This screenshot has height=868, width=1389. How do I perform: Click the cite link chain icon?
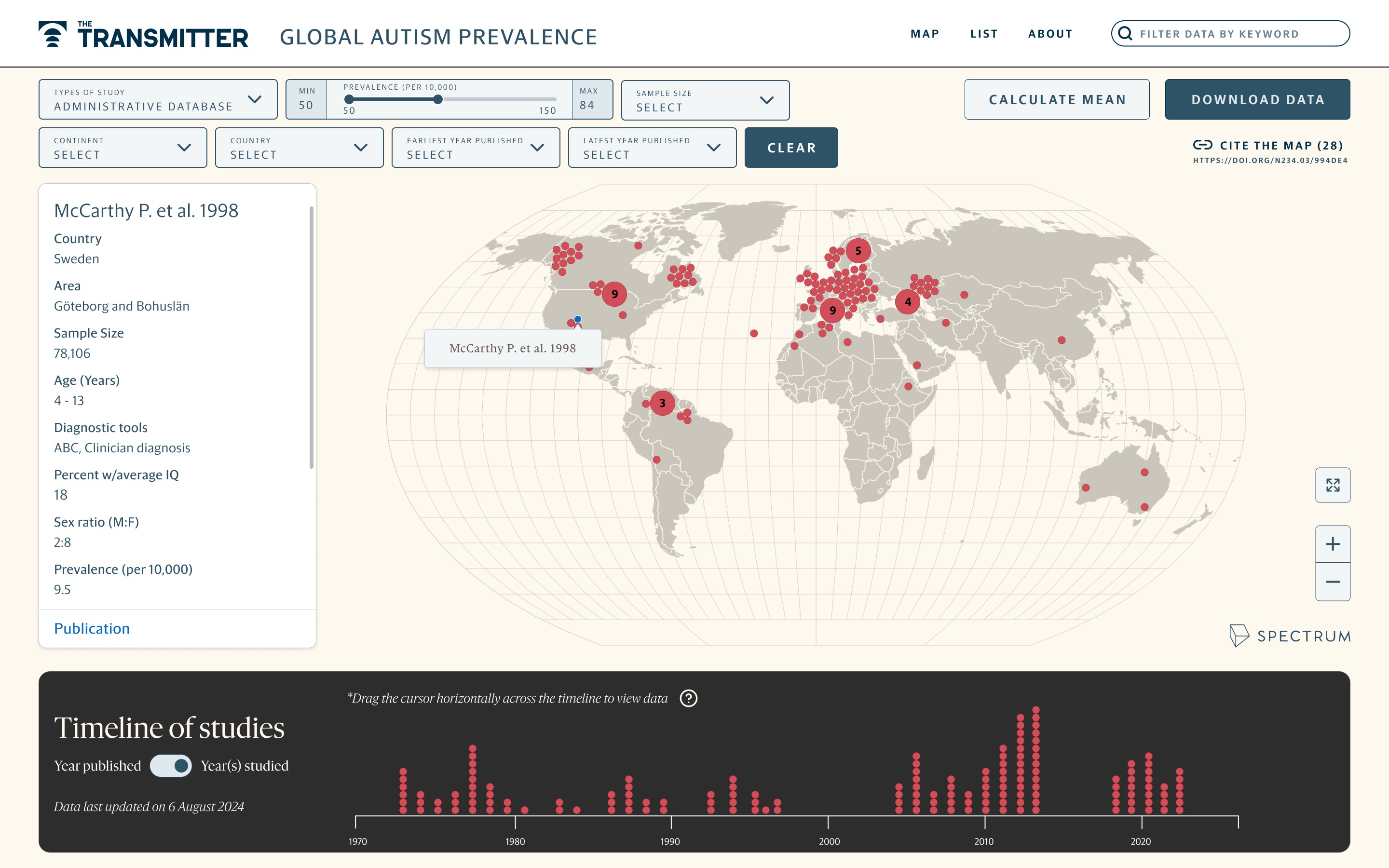[1202, 145]
